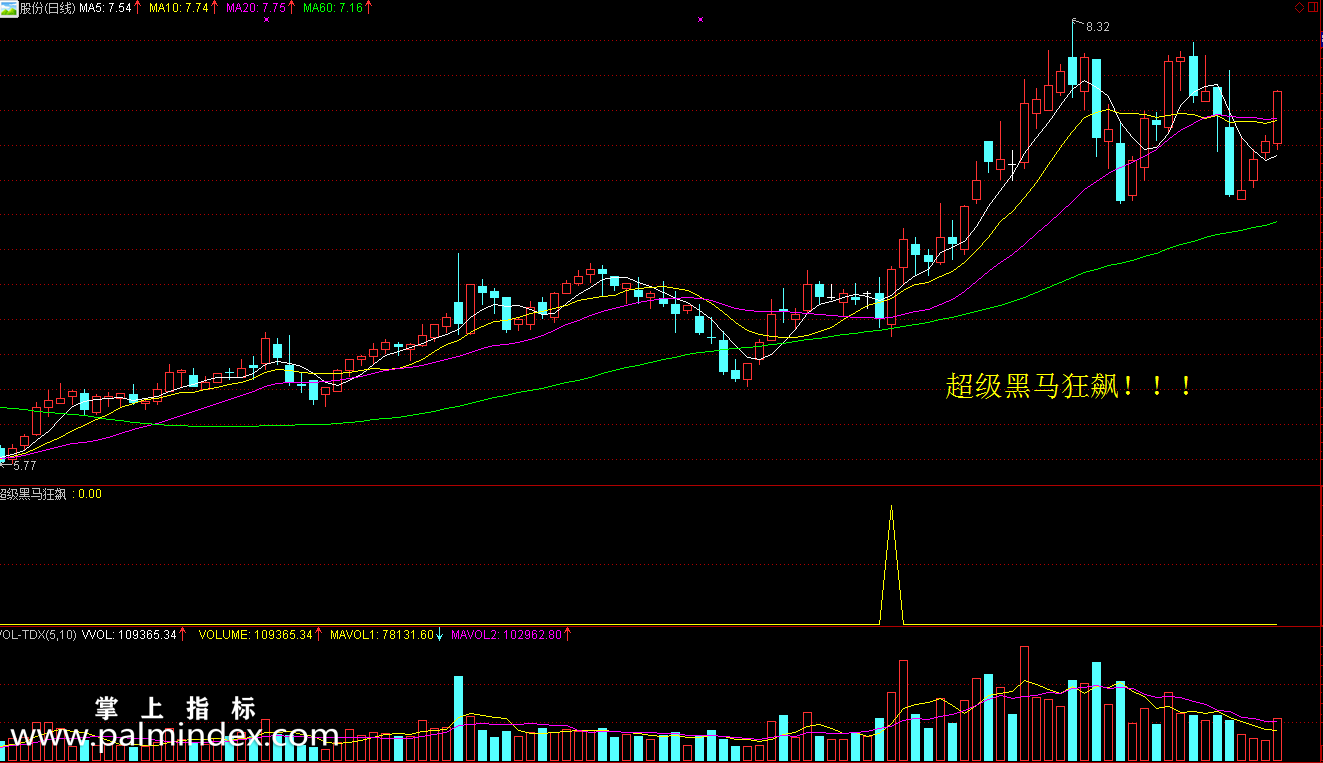The width and height of the screenshot is (1323, 763).
Task: Click the yellow MA10: 7.74 label
Action: click(178, 8)
